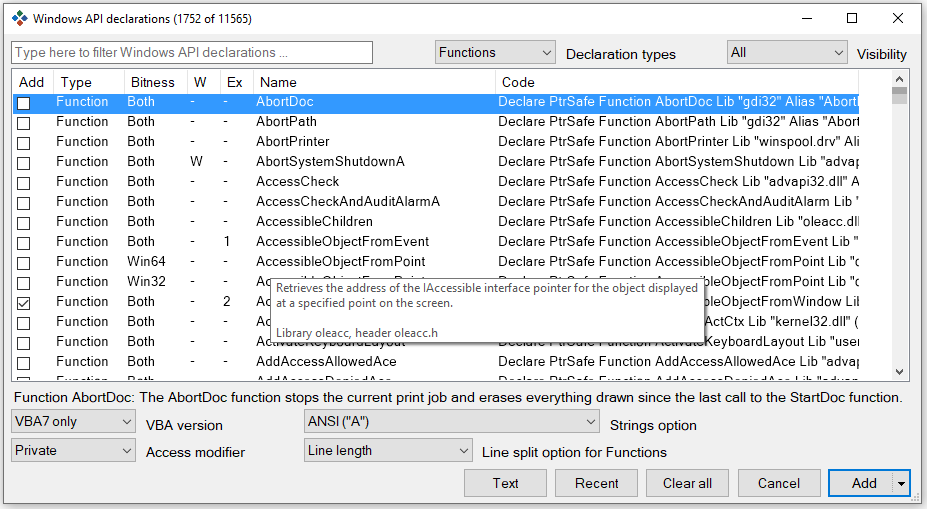Tick the checkbox for AbortDoc

pyautogui.click(x=24, y=103)
